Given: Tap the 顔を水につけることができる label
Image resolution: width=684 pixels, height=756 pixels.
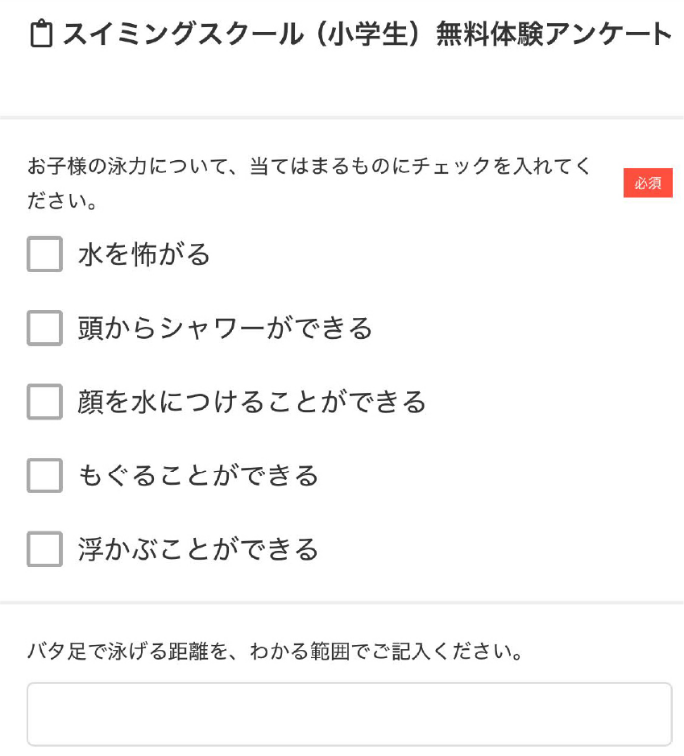Looking at the screenshot, I should (252, 402).
